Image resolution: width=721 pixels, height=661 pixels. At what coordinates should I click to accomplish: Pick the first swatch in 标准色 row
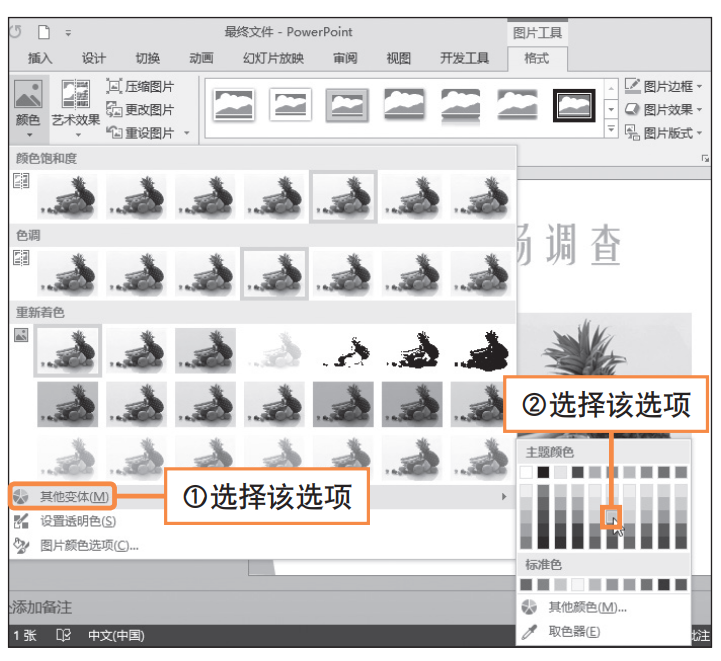[x=526, y=584]
